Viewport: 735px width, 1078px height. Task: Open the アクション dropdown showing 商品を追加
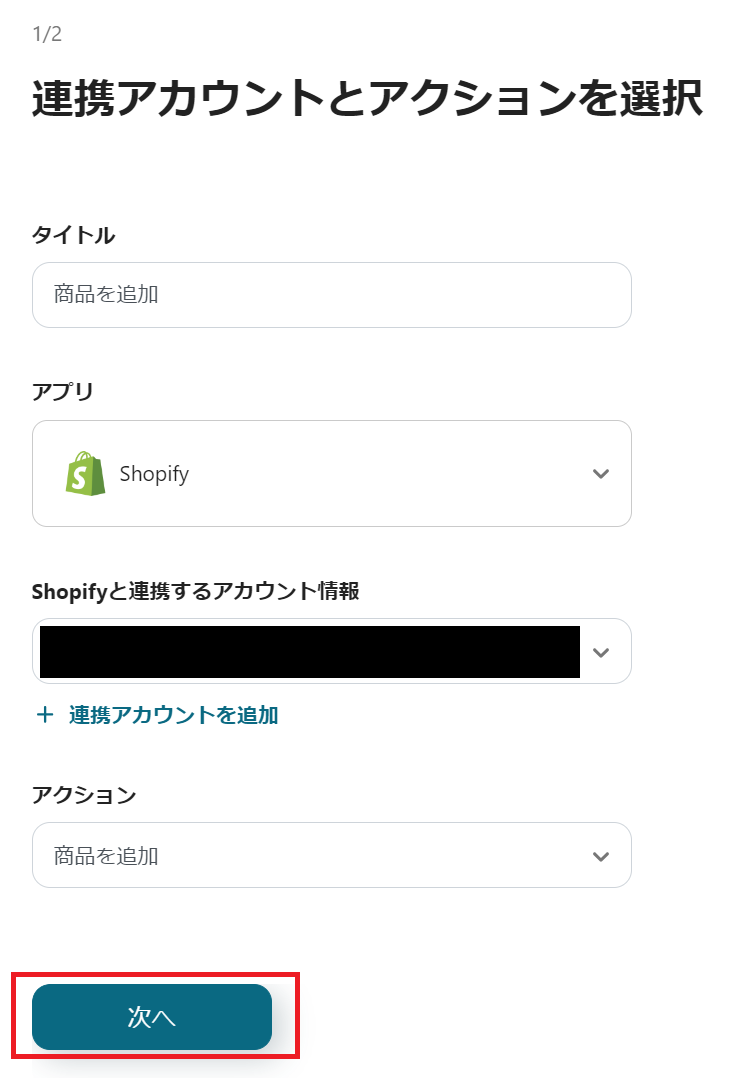coord(330,855)
